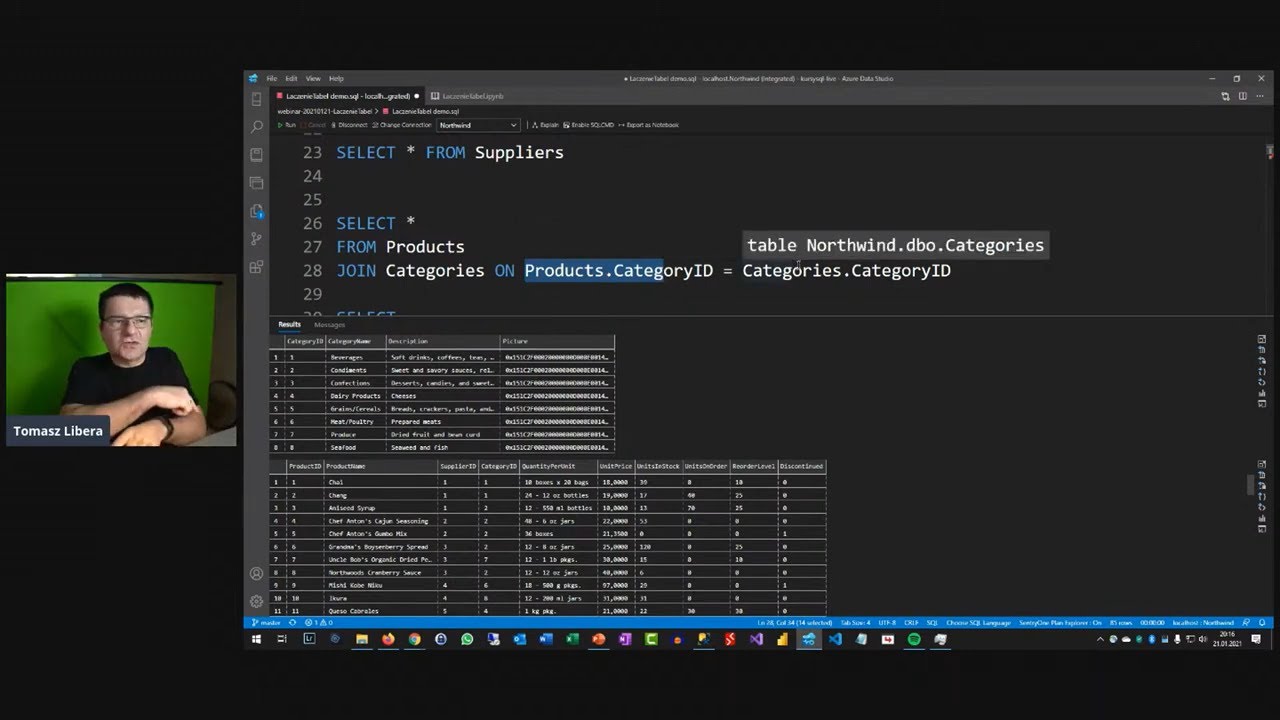Viewport: 1280px width, 720px height.
Task: Open the View menu
Action: click(x=313, y=78)
